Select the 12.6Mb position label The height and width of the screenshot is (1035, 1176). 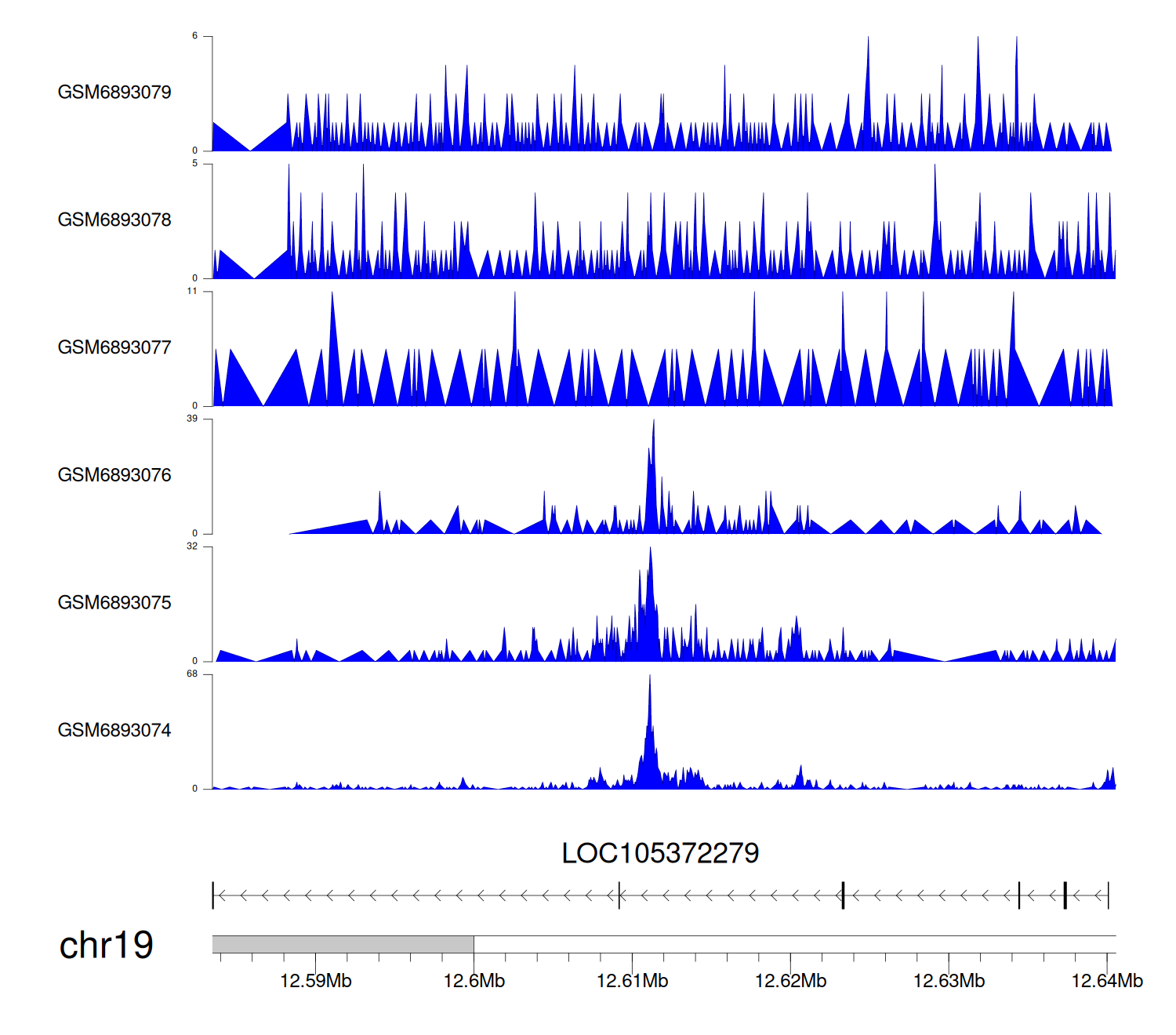point(474,981)
